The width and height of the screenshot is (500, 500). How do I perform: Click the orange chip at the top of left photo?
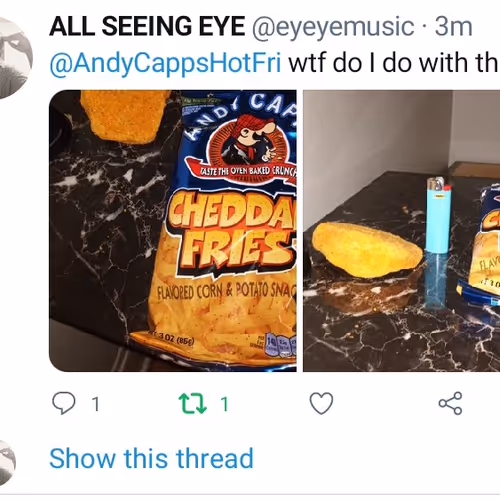pos(126,116)
